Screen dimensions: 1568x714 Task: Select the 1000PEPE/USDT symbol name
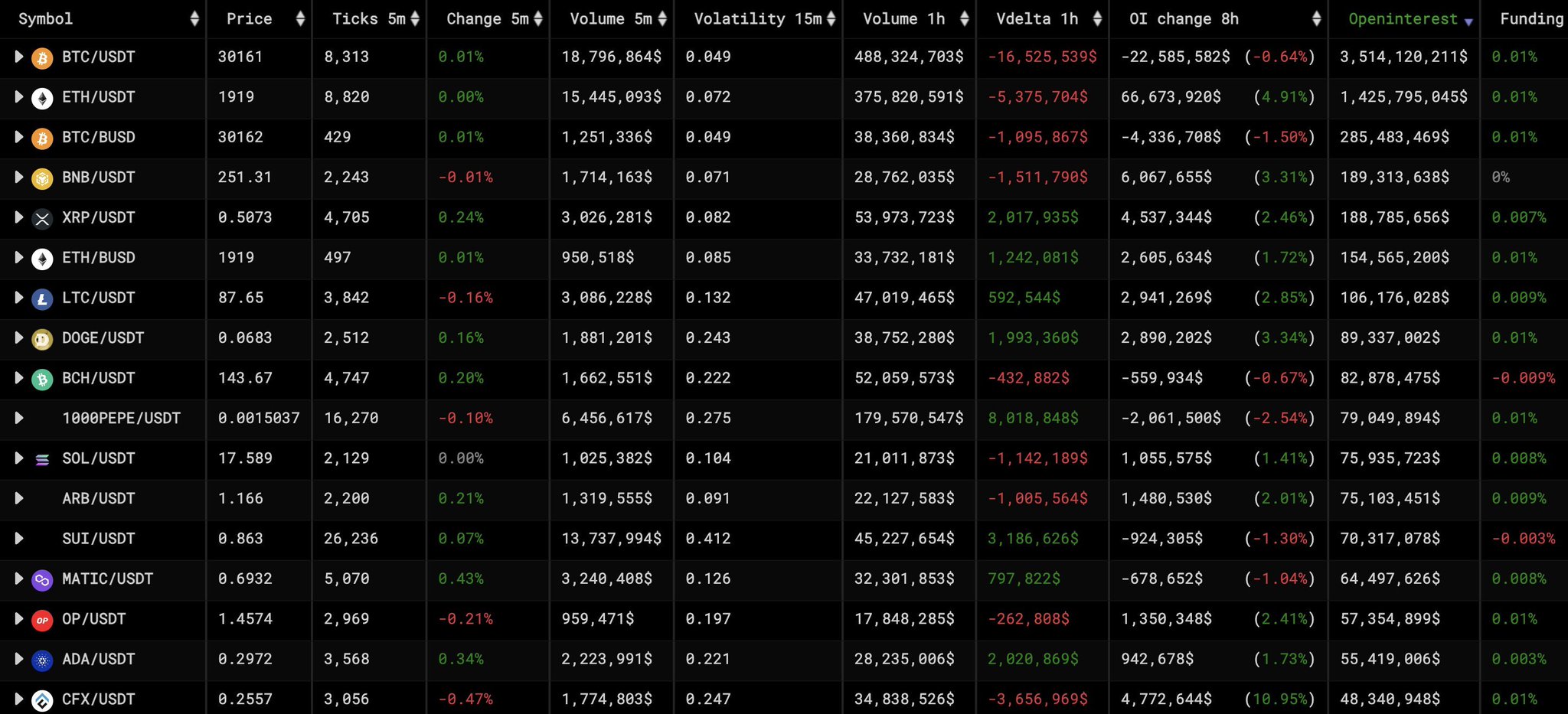(121, 419)
